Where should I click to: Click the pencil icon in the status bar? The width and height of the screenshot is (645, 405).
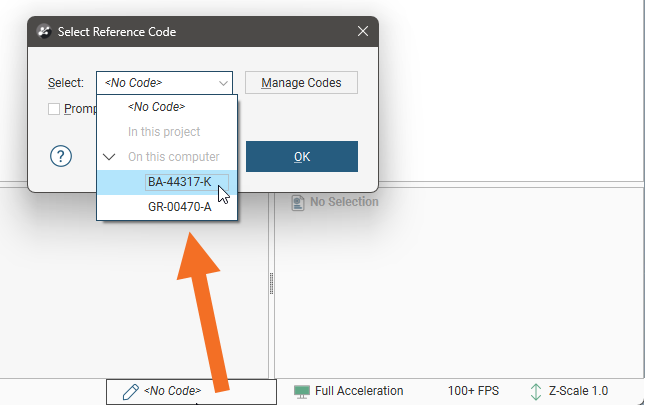(x=130, y=391)
